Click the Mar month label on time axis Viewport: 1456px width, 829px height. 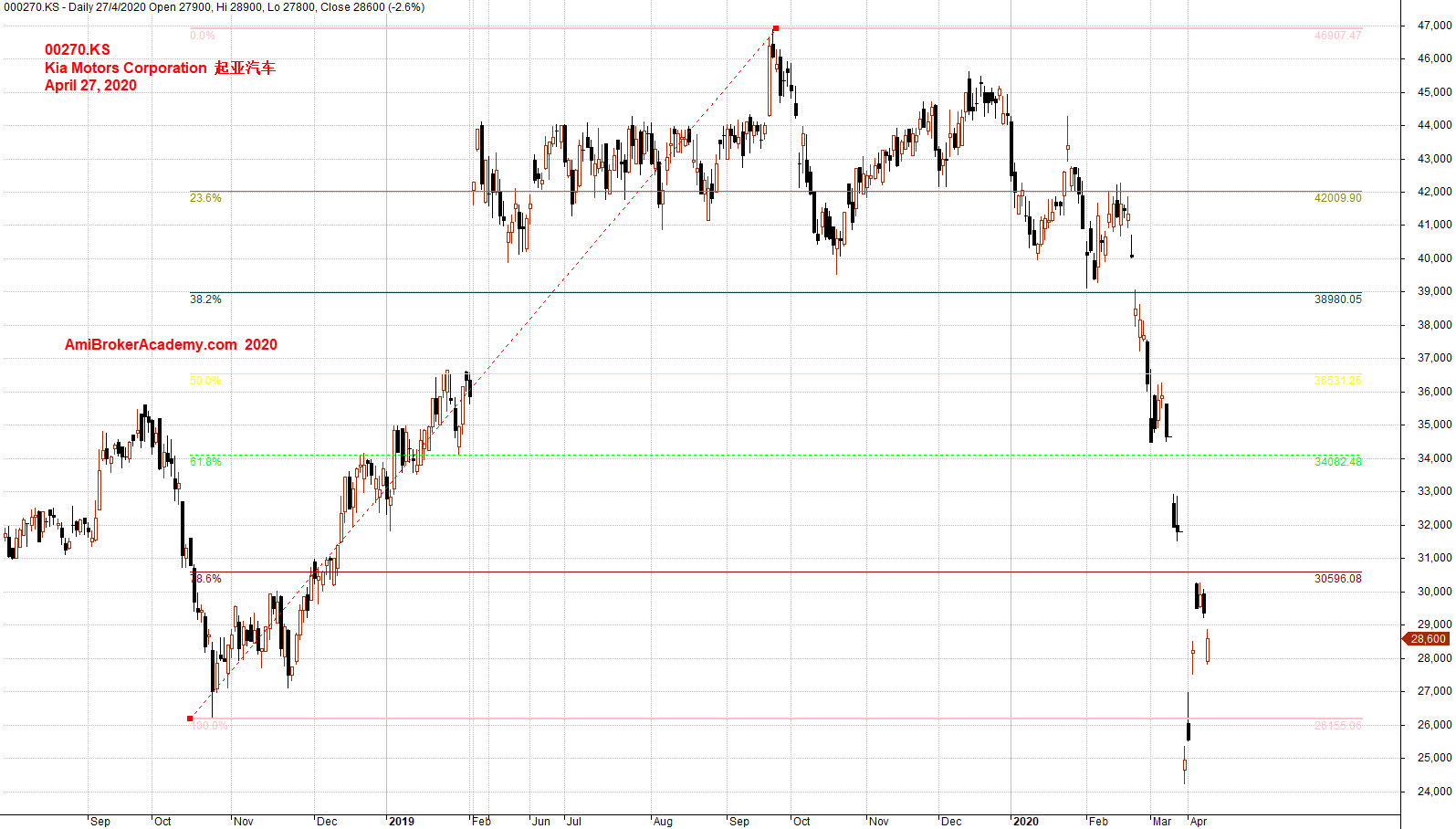(1162, 822)
